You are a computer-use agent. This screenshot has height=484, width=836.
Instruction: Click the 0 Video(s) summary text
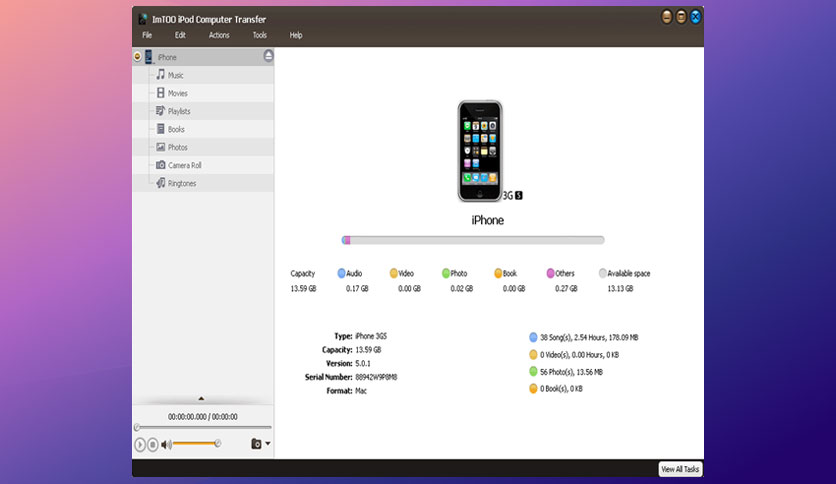tap(580, 355)
